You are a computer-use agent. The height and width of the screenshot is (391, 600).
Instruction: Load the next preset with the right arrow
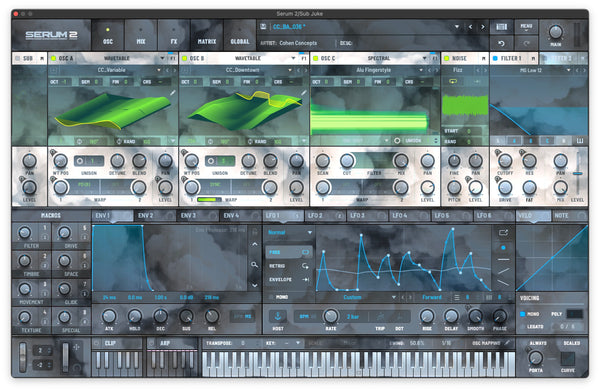pyautogui.click(x=483, y=27)
